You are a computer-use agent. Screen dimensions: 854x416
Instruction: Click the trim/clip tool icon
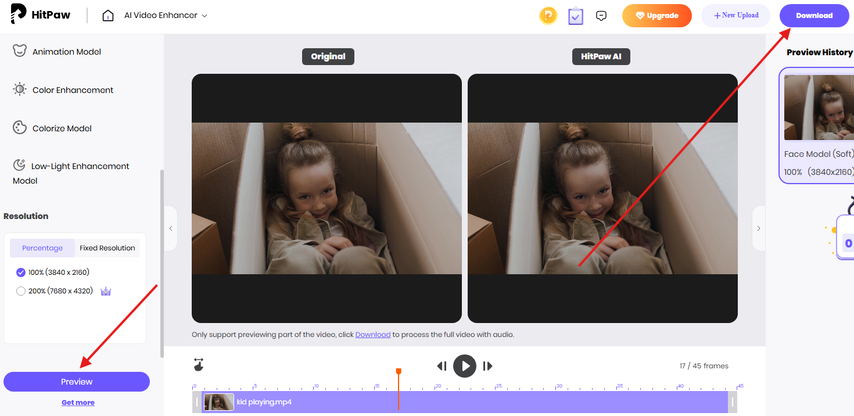[199, 365]
